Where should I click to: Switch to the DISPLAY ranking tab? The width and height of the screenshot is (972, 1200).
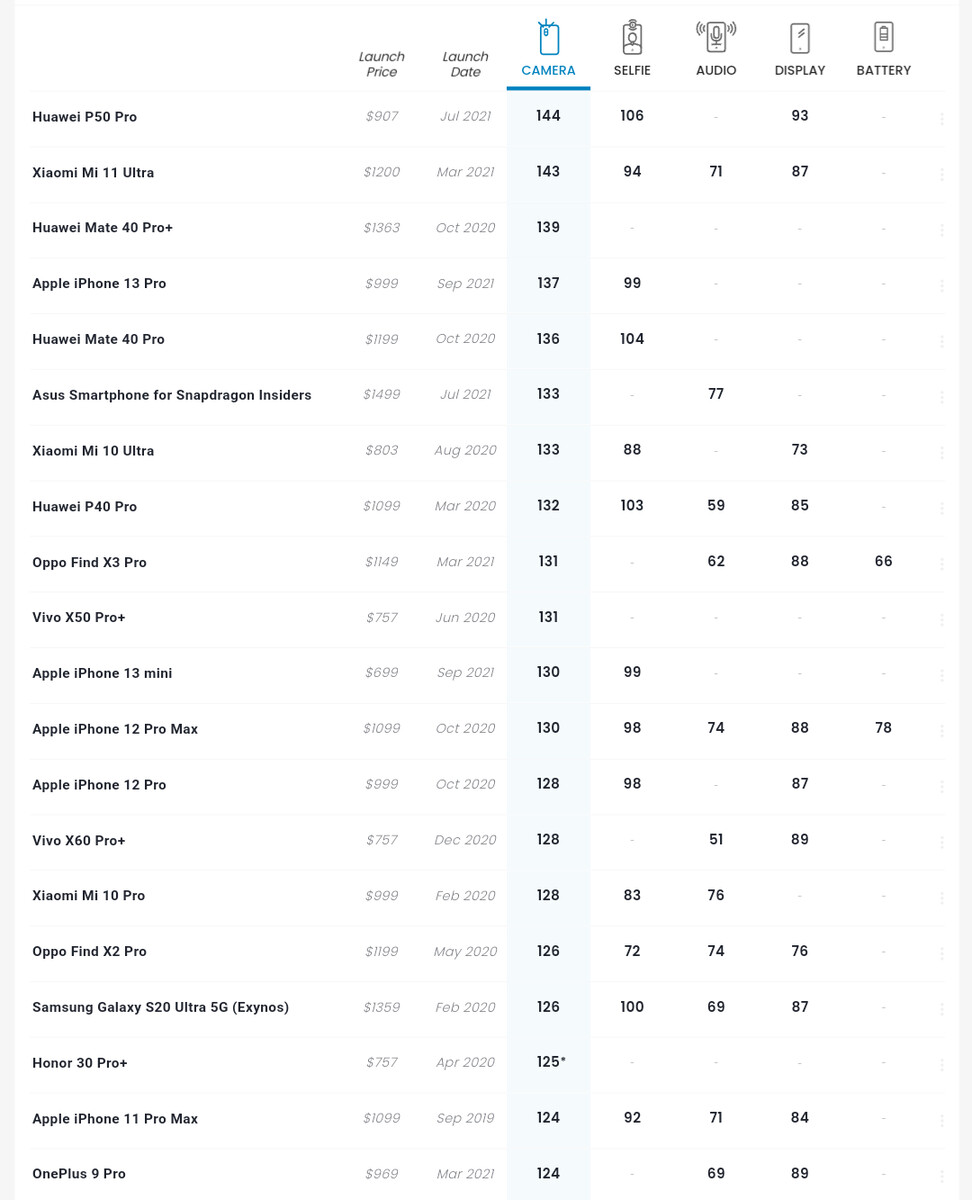click(x=800, y=71)
